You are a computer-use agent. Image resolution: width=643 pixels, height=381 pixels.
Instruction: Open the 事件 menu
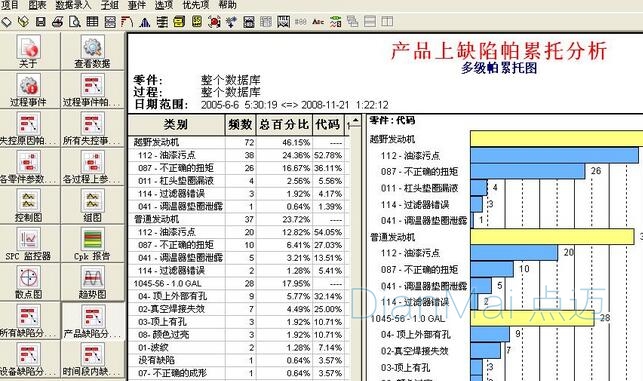point(137,5)
